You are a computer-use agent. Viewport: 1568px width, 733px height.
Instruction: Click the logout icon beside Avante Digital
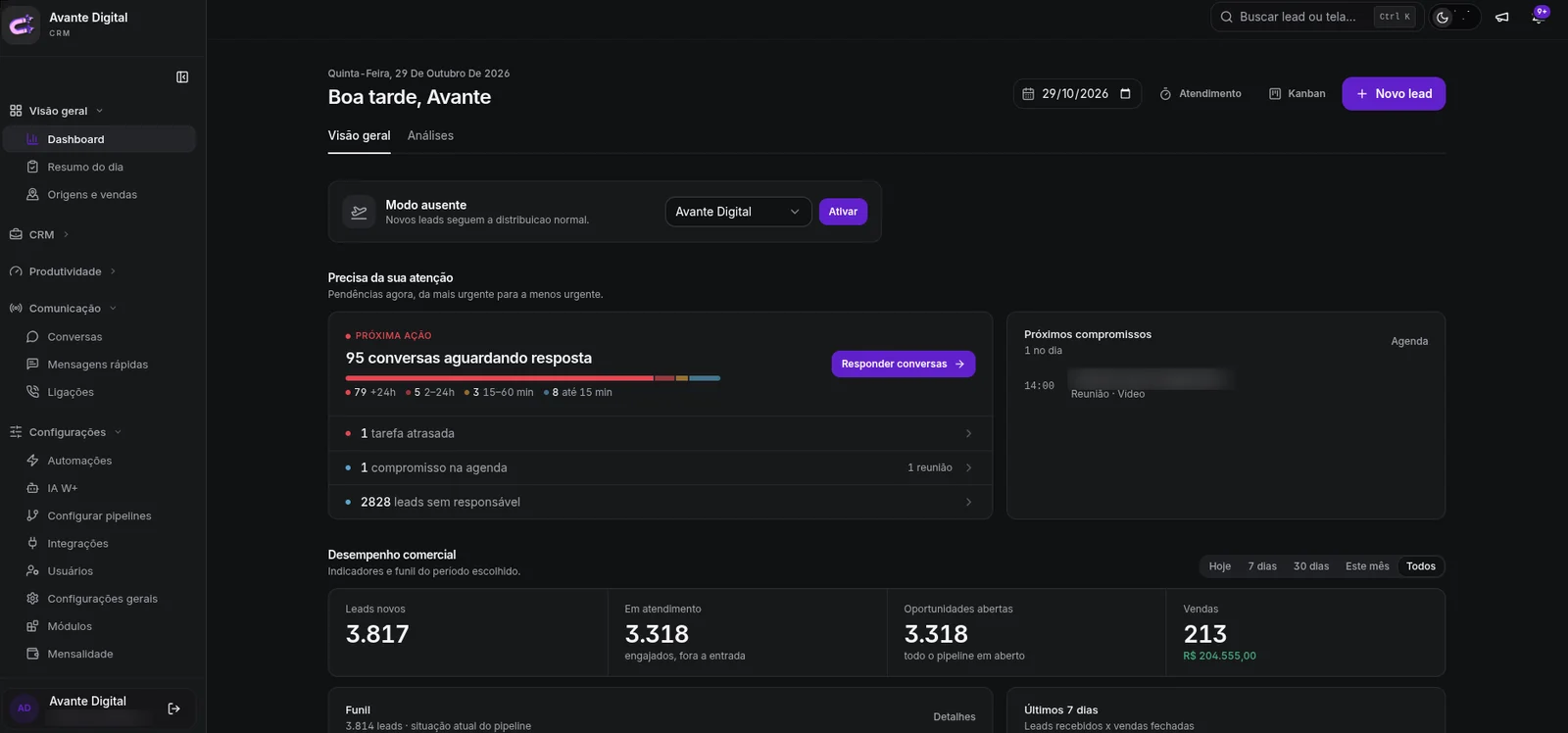pos(173,709)
